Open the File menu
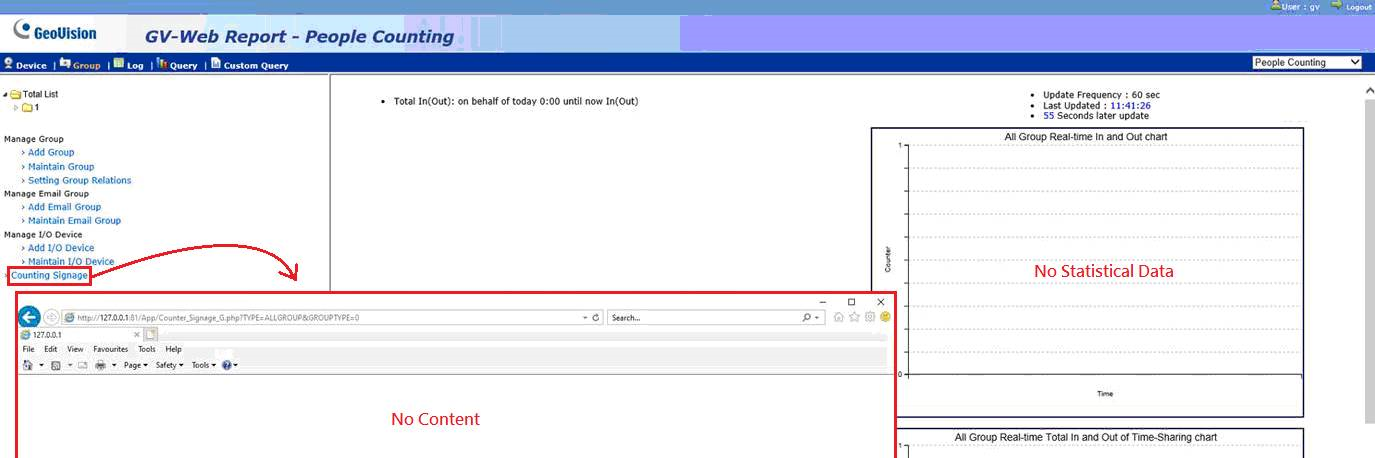 (29, 350)
